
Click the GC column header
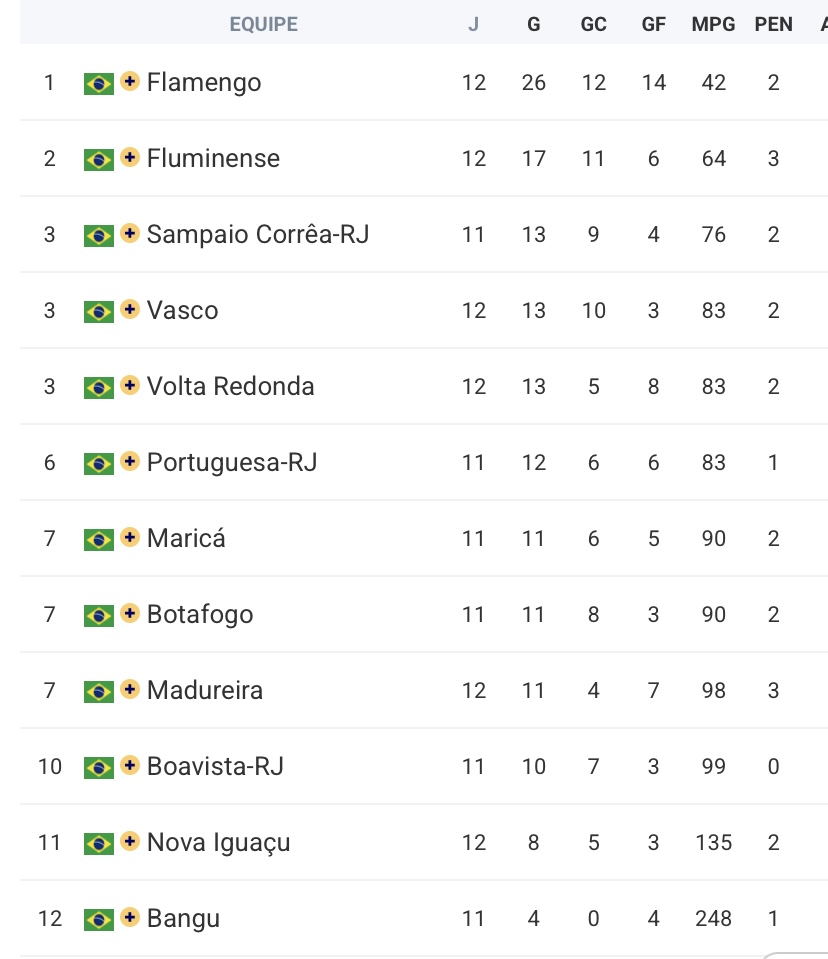point(593,24)
